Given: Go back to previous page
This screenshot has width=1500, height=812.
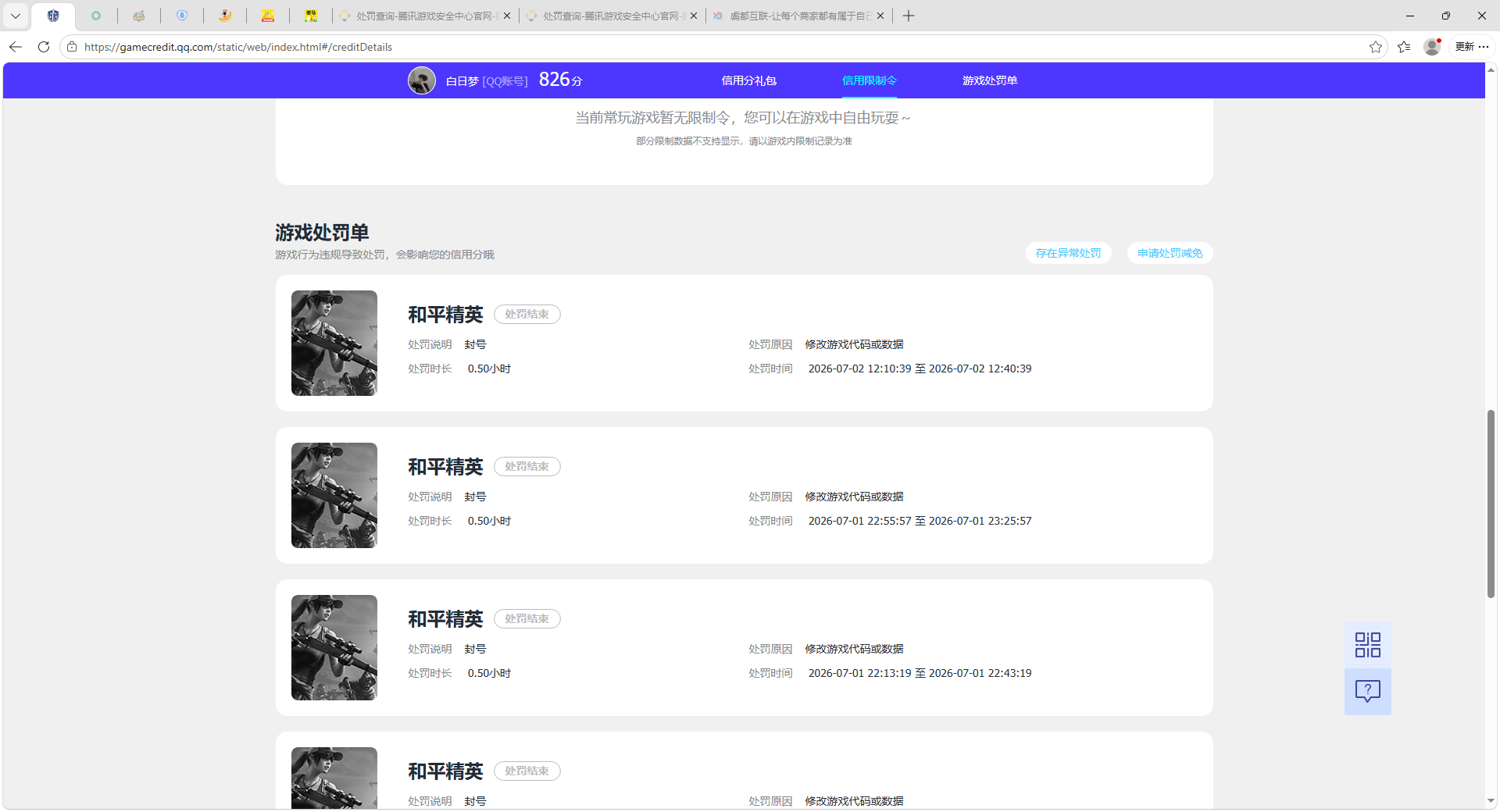Looking at the screenshot, I should click(16, 47).
